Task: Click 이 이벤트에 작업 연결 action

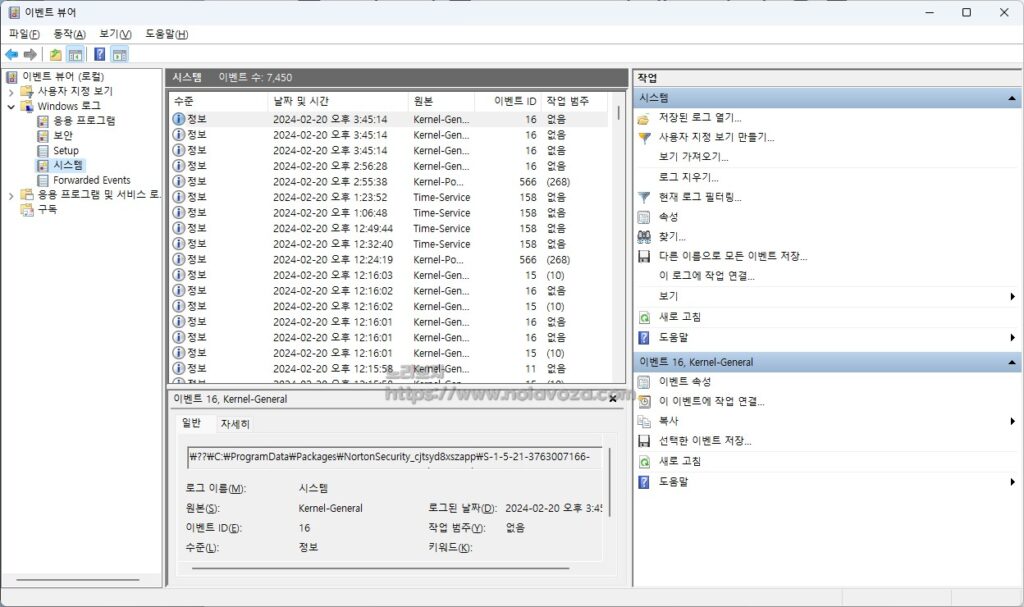Action: 711,401
